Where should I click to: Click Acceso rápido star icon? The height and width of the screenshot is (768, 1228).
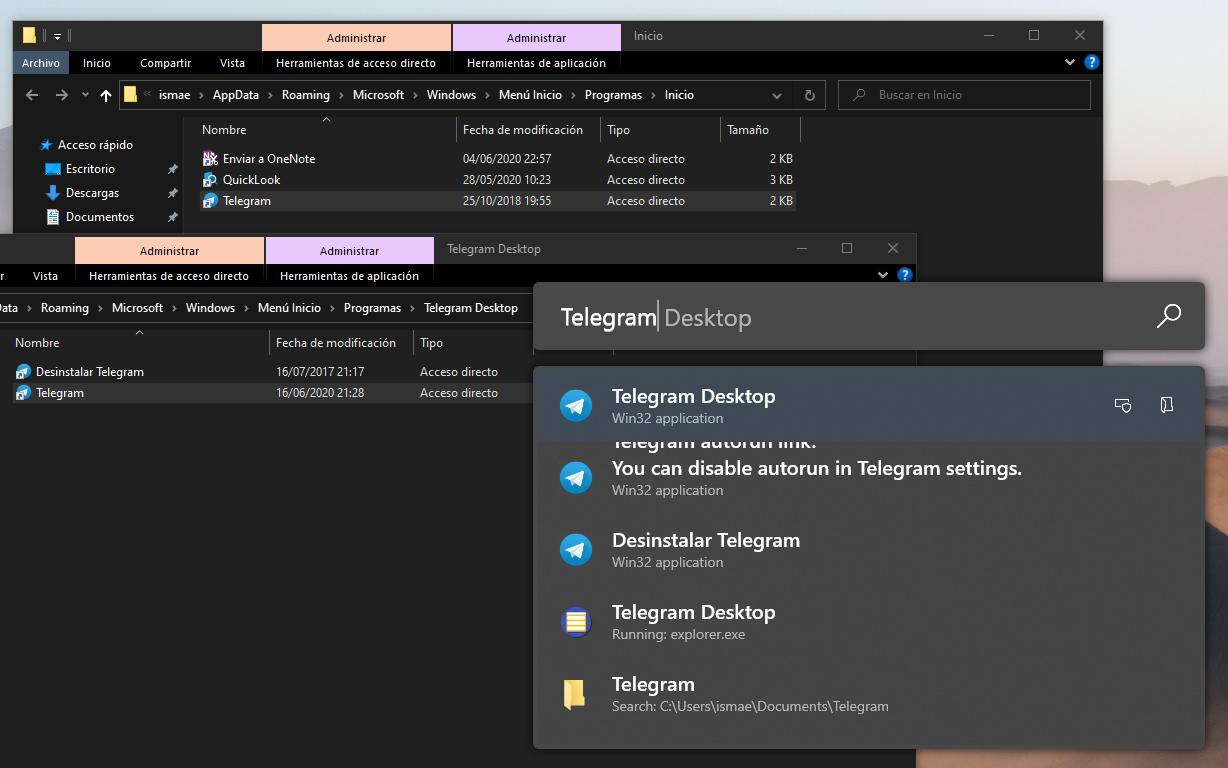coord(46,145)
